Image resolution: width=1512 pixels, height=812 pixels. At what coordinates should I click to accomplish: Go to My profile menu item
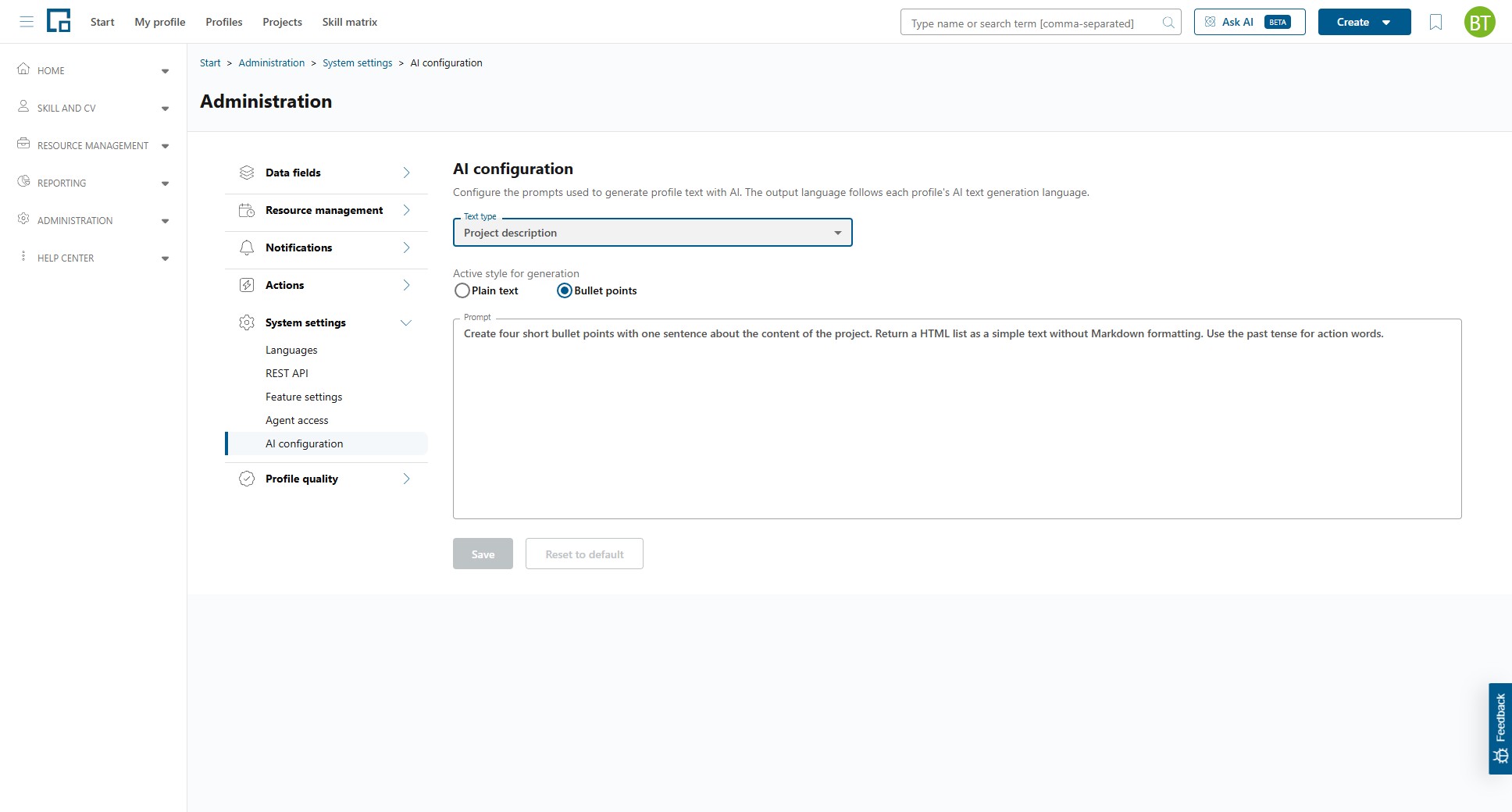coord(160,22)
